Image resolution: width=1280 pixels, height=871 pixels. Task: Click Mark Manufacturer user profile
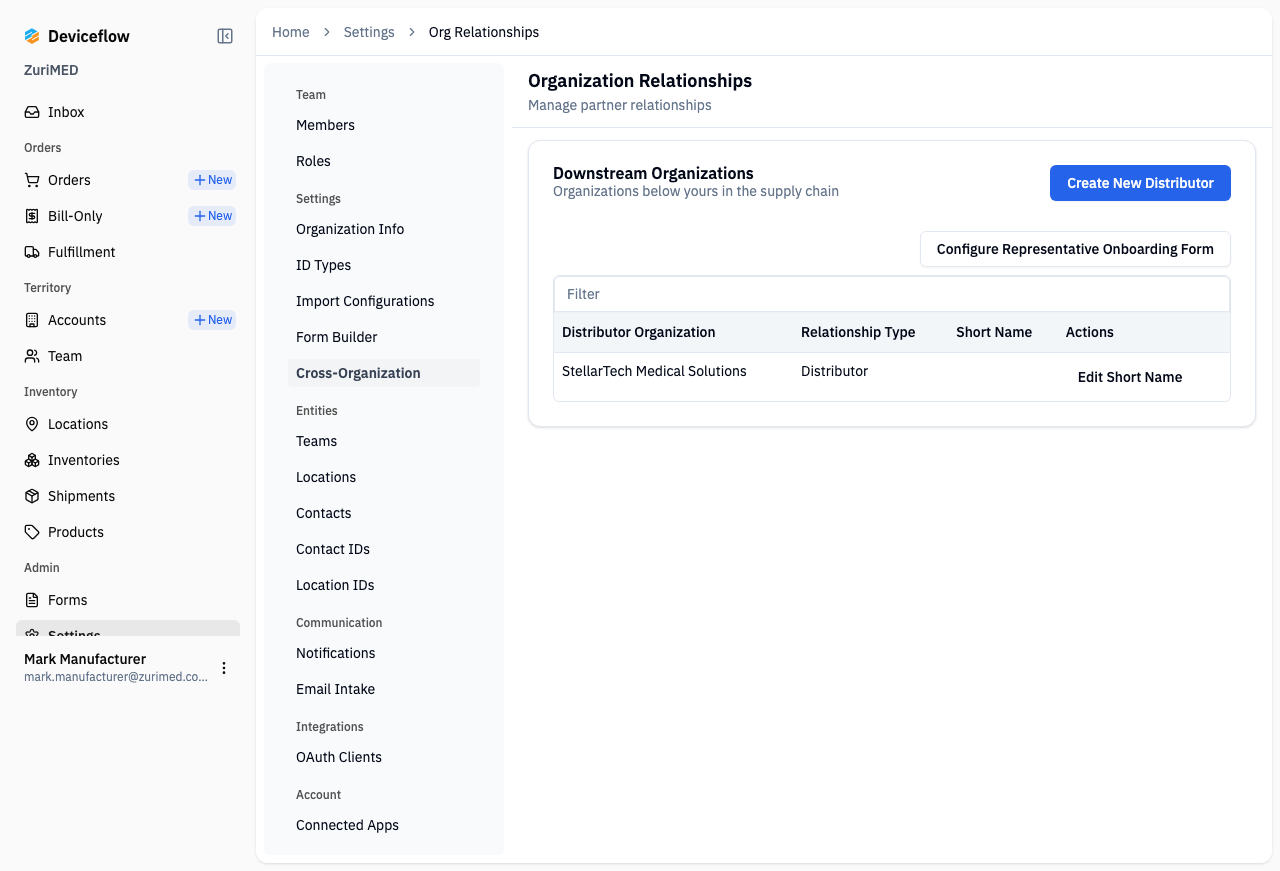click(116, 668)
